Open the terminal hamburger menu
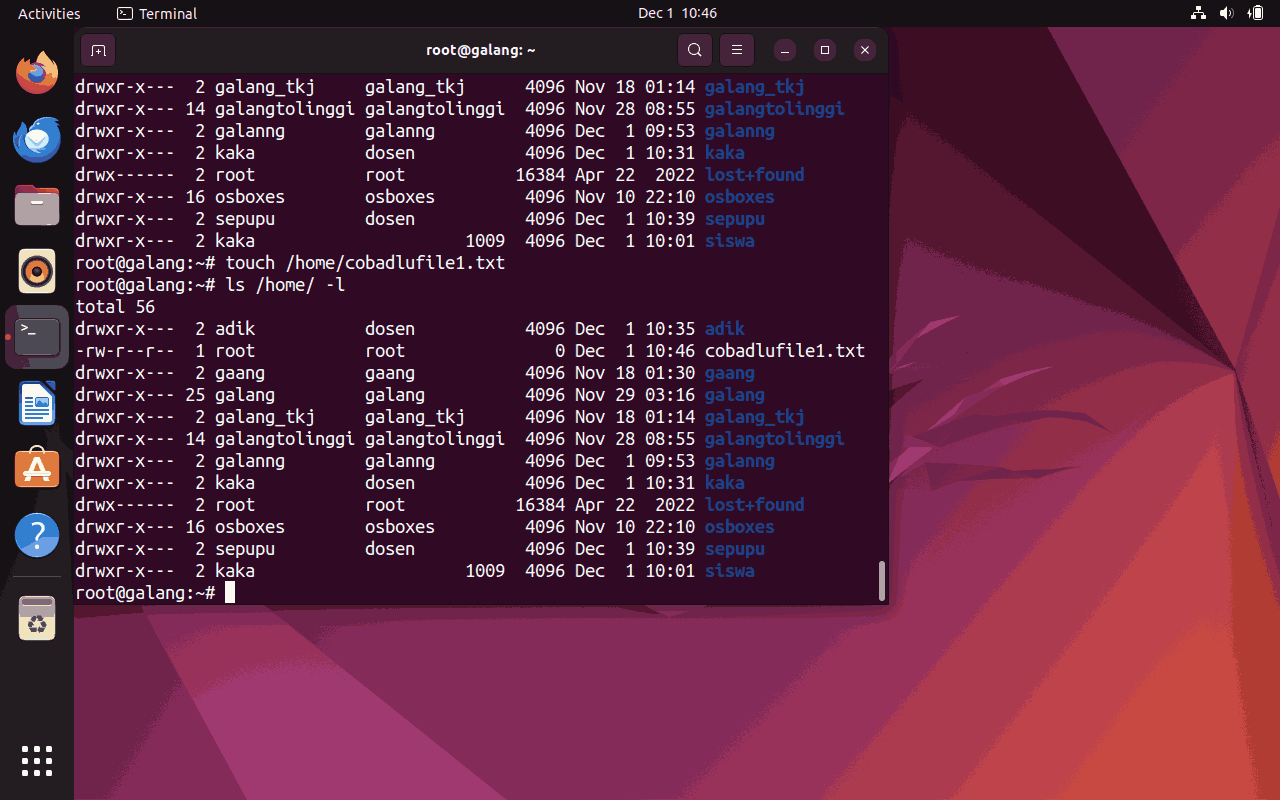 (737, 50)
